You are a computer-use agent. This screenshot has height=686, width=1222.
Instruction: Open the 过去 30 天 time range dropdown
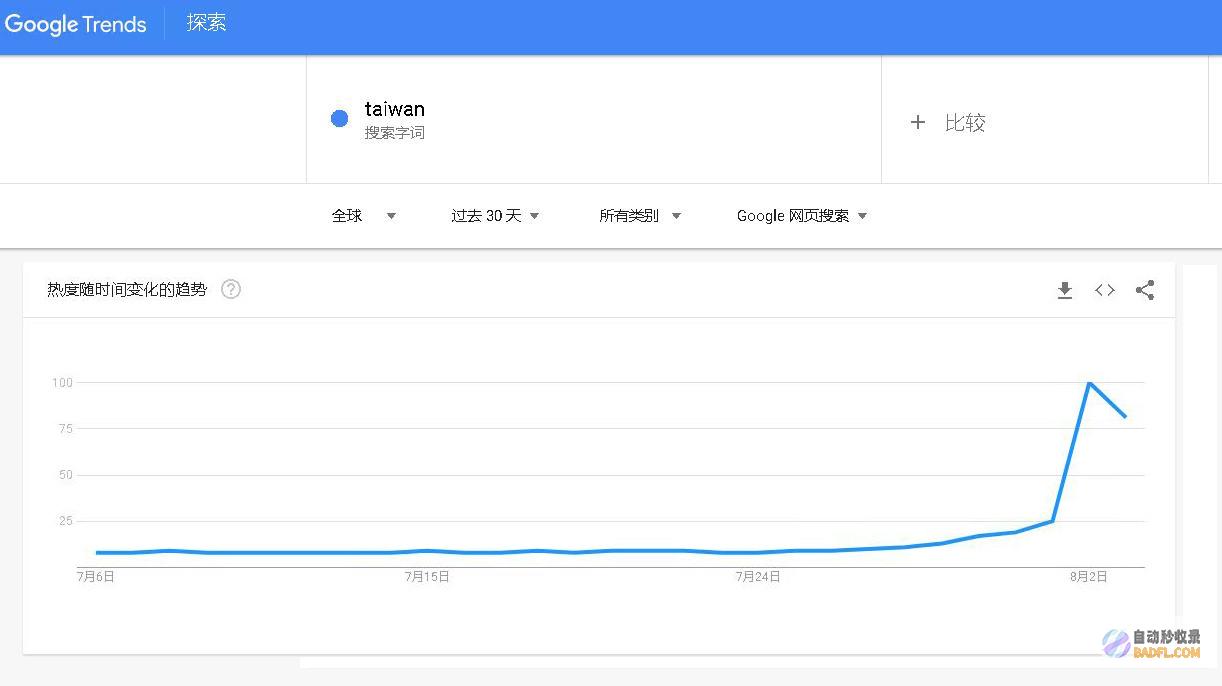(495, 215)
